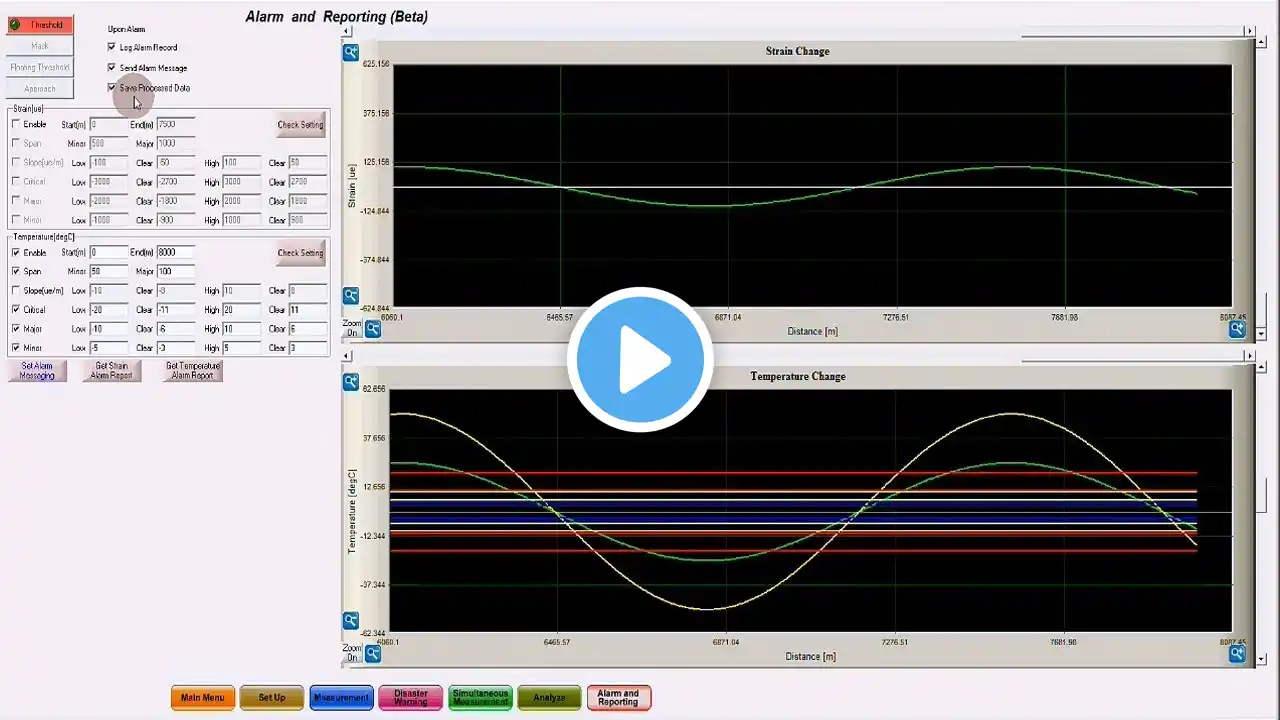Enable the Strain alarm checkbox
This screenshot has height=720, width=1280.
tap(16, 124)
